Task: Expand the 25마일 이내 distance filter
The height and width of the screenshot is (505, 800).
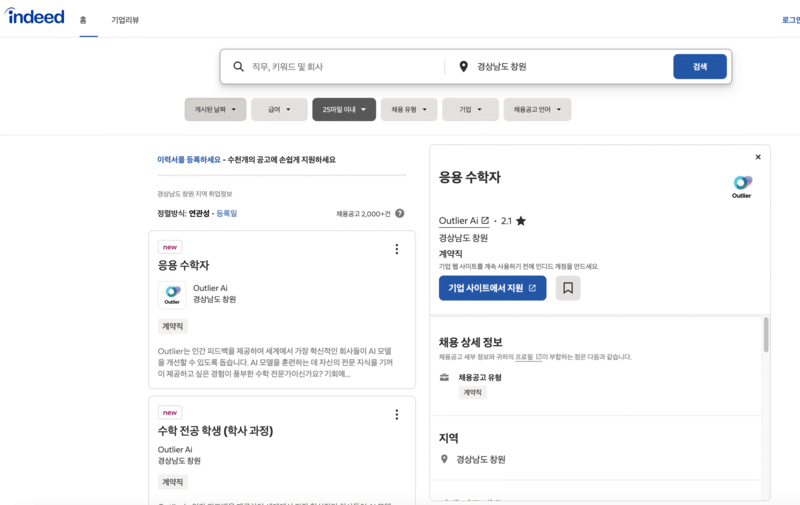Action: pyautogui.click(x=344, y=110)
